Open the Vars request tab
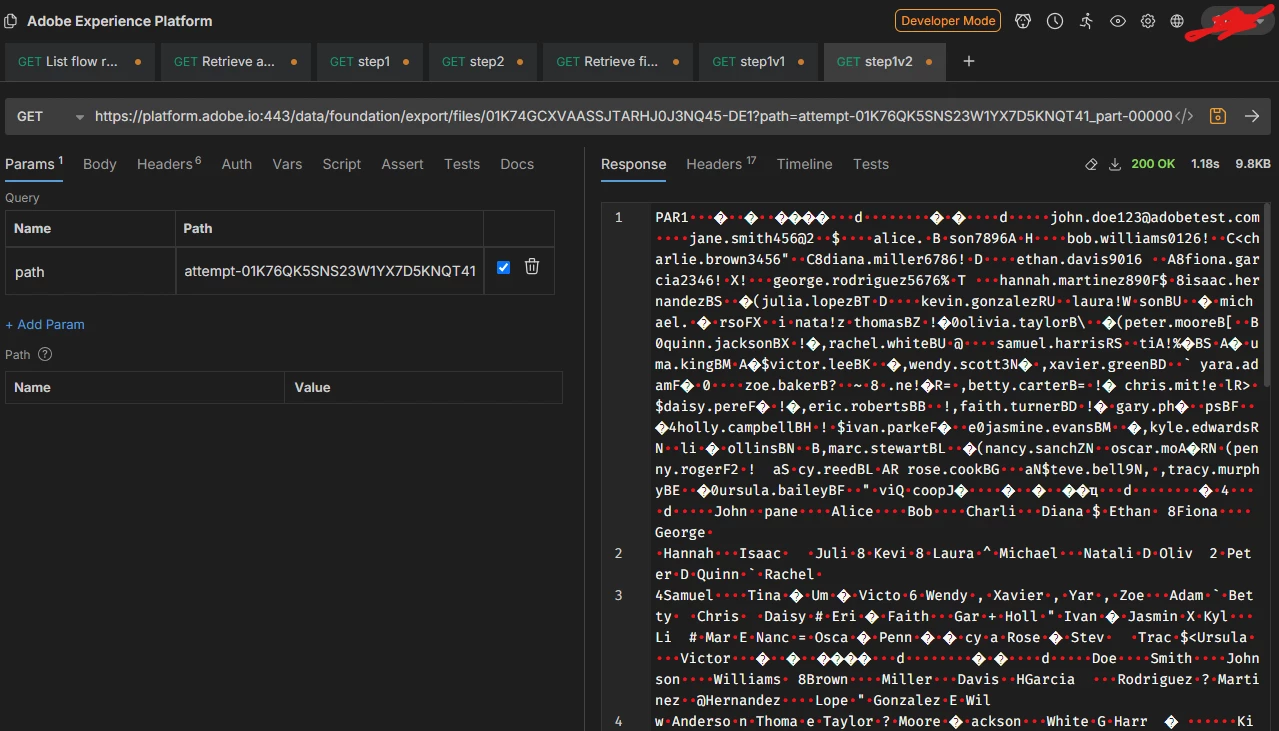This screenshot has height=731, width=1279. pyautogui.click(x=287, y=164)
